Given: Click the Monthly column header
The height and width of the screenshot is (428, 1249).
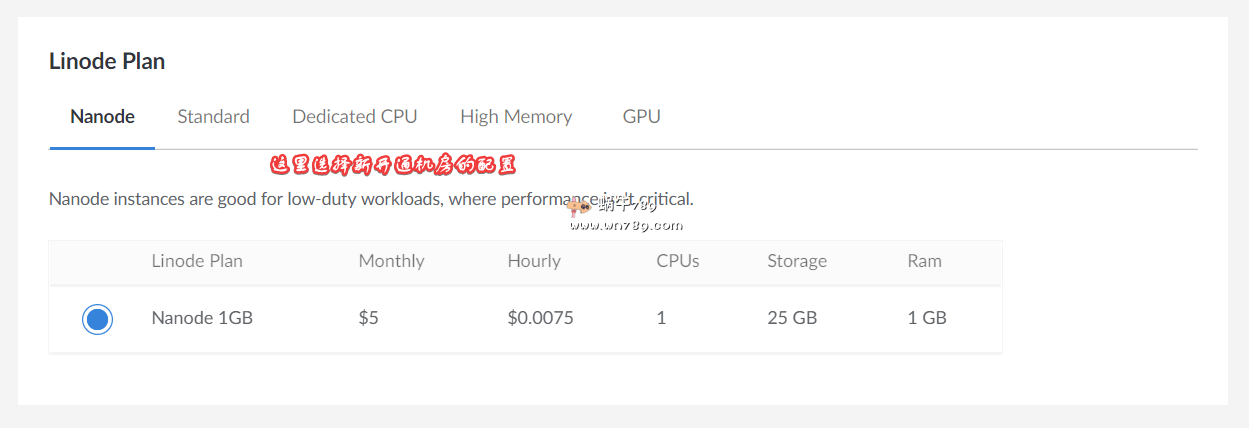Looking at the screenshot, I should click(x=391, y=261).
